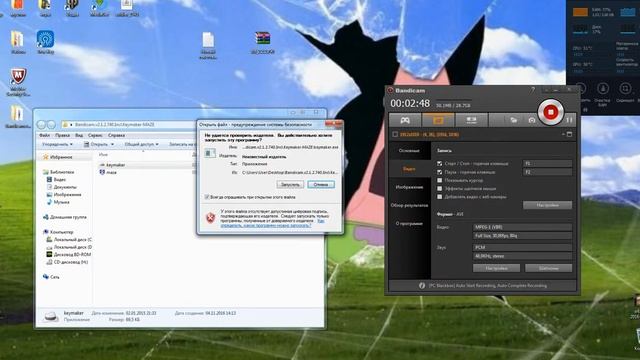Click the F2 pause hotkey field
The height and width of the screenshot is (360, 640).
click(x=547, y=172)
